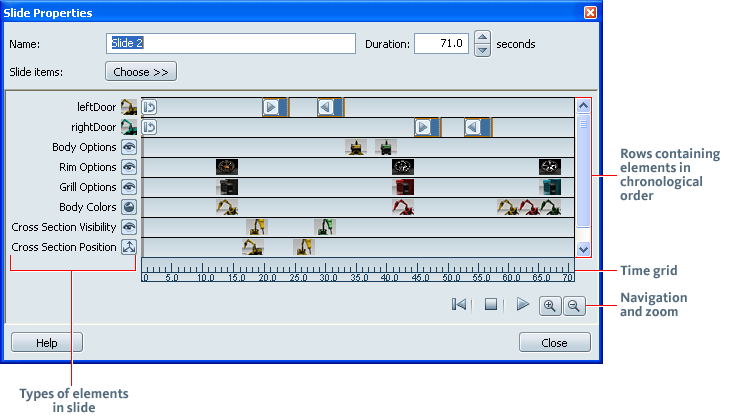Close the Slide Properties dialog via X
The height and width of the screenshot is (420, 729).
click(x=590, y=13)
